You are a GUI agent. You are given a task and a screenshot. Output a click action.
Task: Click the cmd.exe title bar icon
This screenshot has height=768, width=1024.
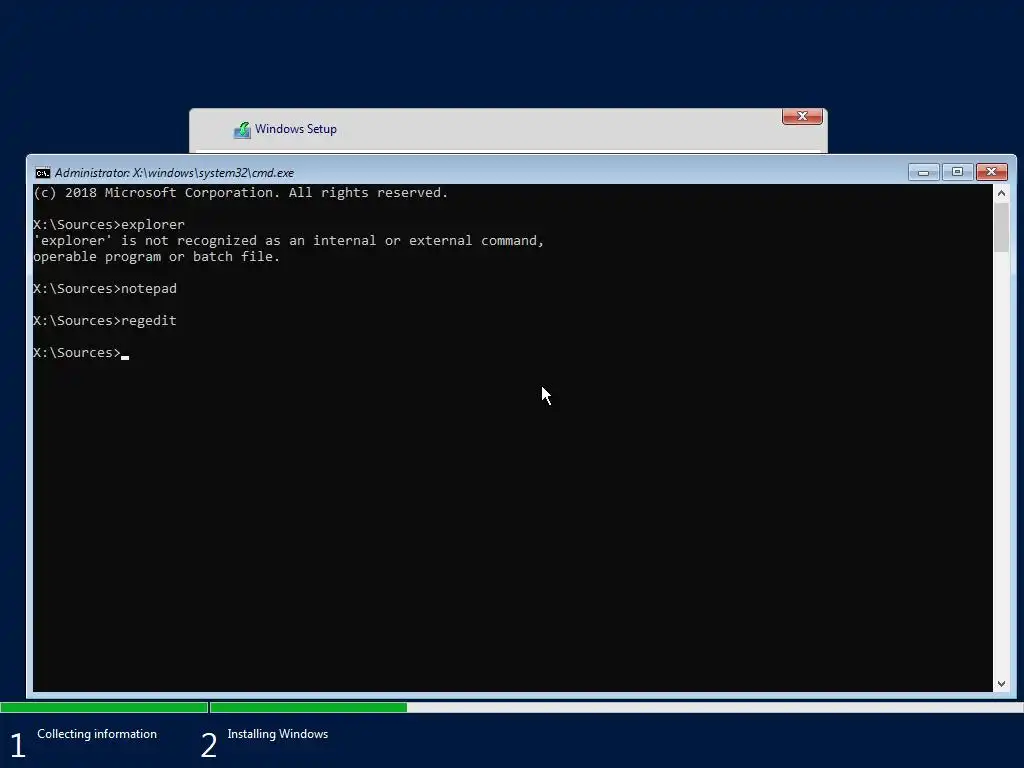pos(42,172)
